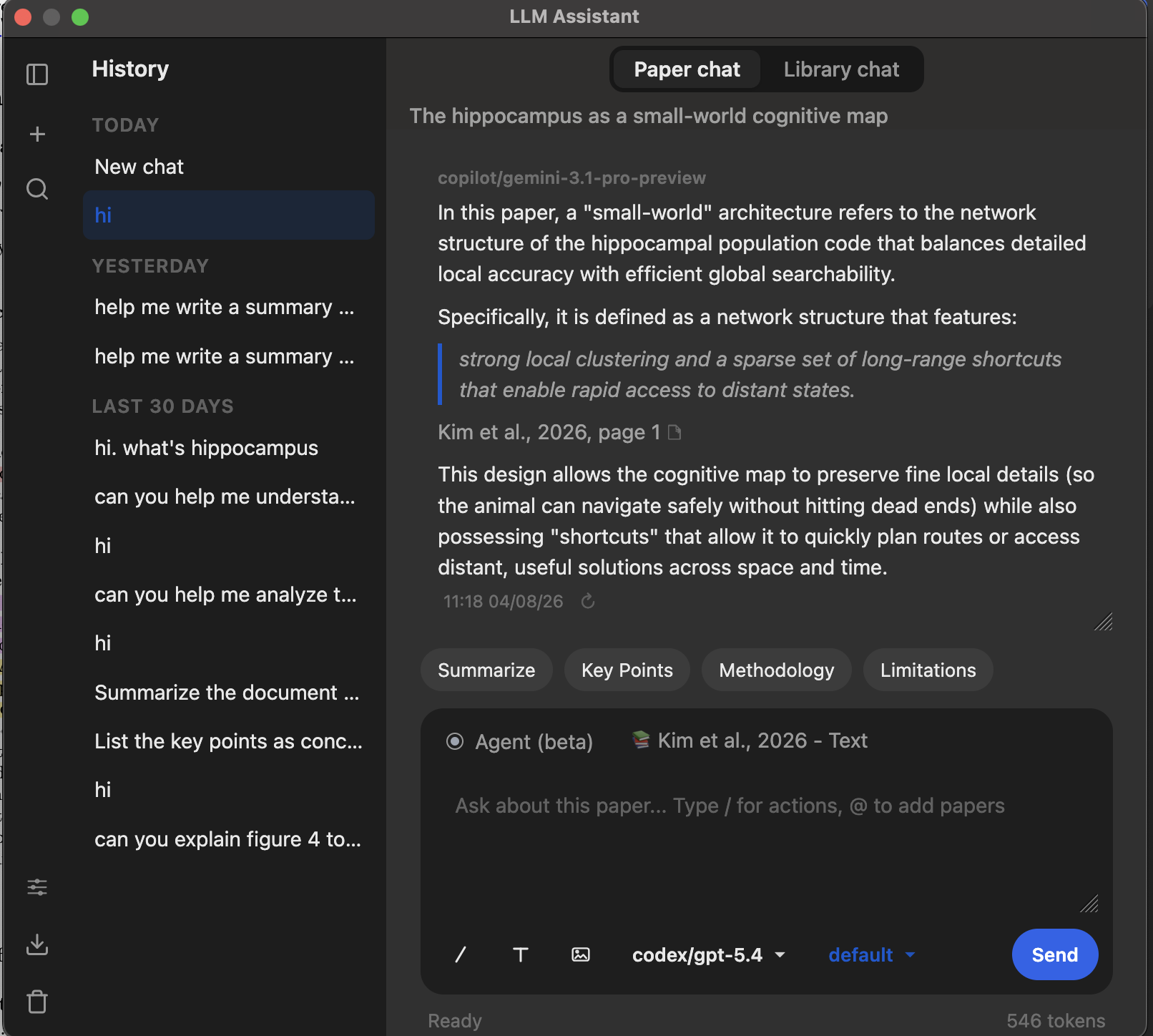Select the Paper chat tab
Viewport: 1153px width, 1036px height.
(685, 69)
